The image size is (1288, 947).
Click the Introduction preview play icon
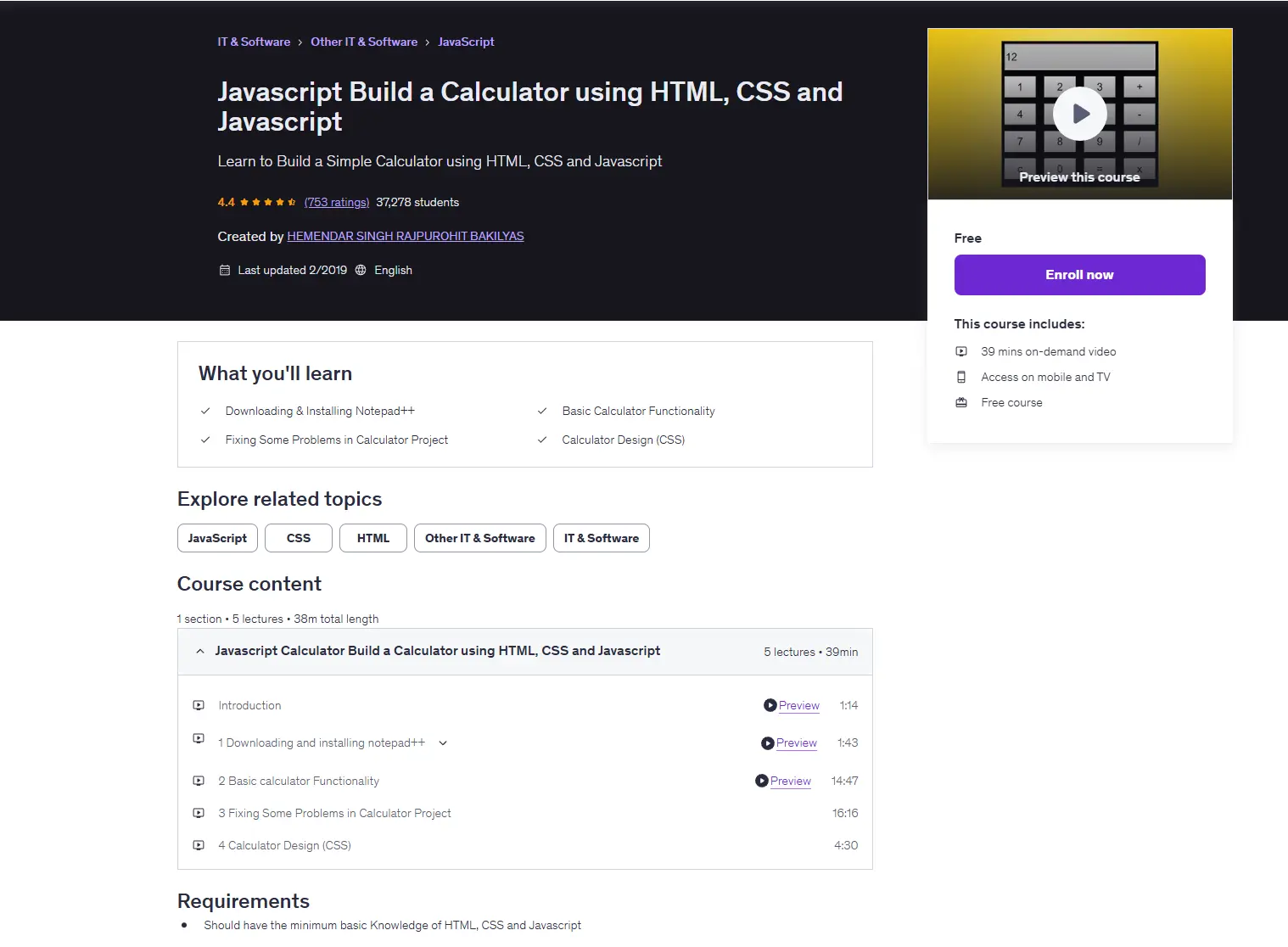pos(770,705)
